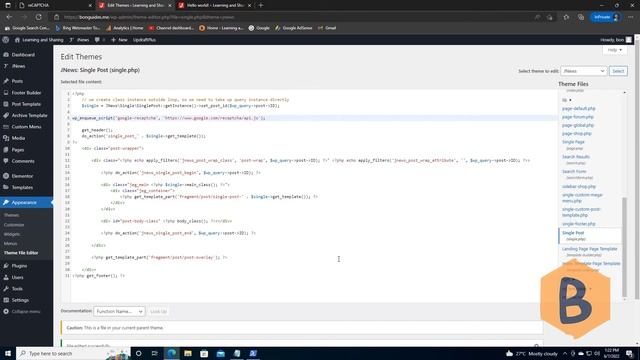Open JNews item in admin bar
640x360 pixels.
(x=80, y=40)
